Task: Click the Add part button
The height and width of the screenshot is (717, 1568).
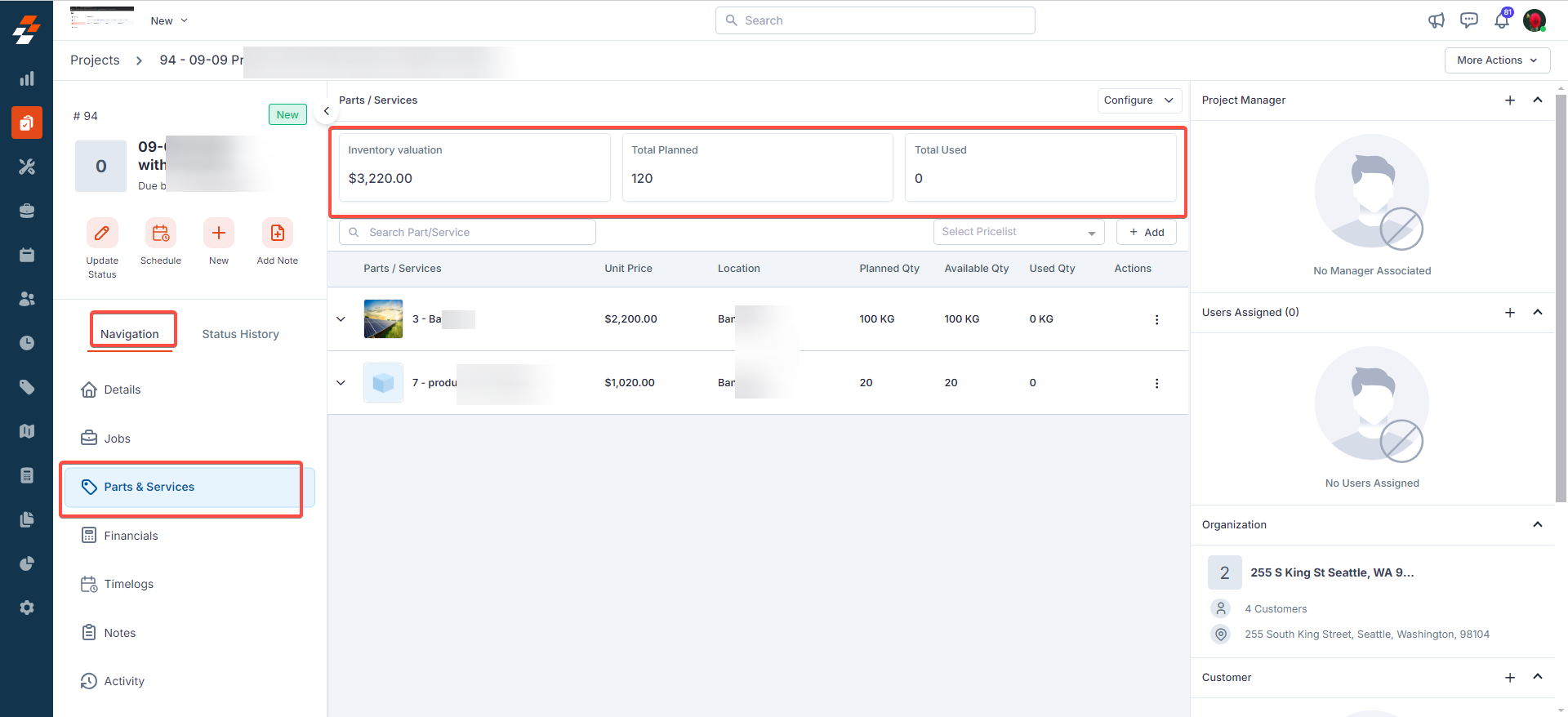Action: coord(1146,232)
